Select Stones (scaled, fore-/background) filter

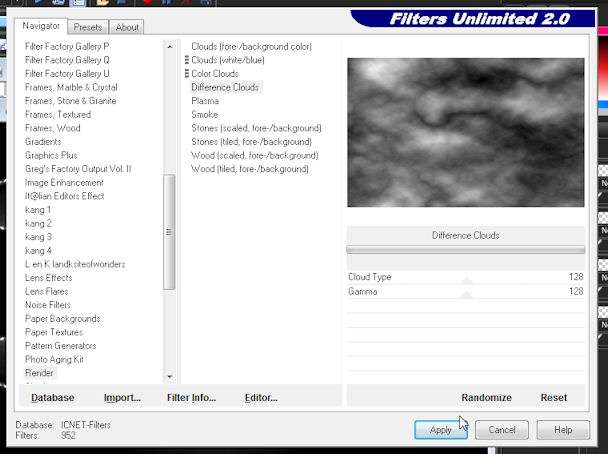(256, 128)
